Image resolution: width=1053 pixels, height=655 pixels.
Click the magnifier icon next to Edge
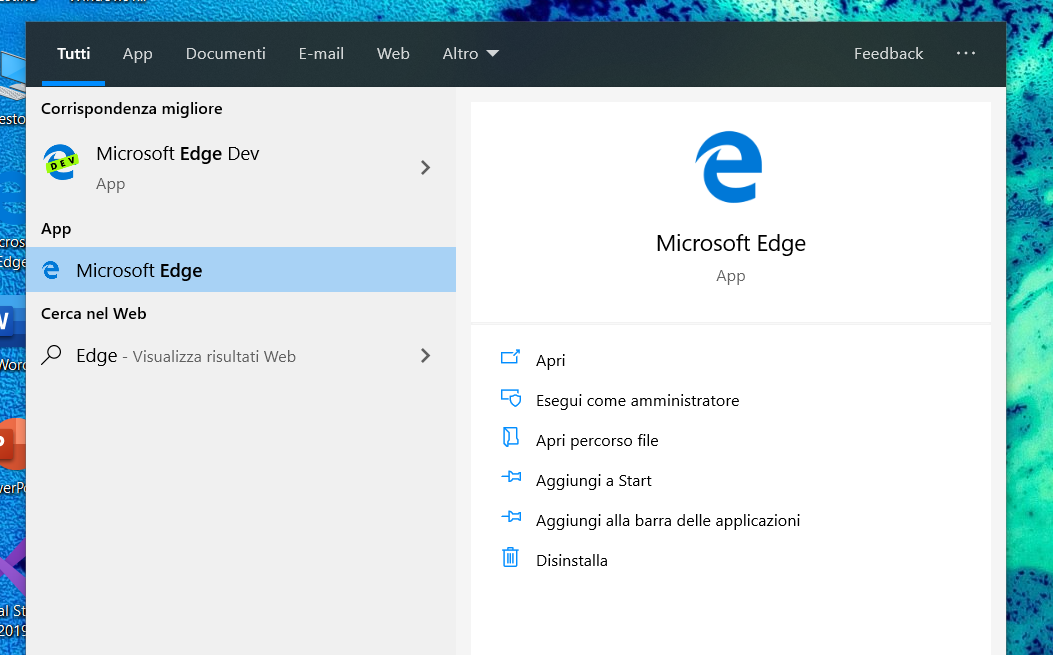coord(51,355)
